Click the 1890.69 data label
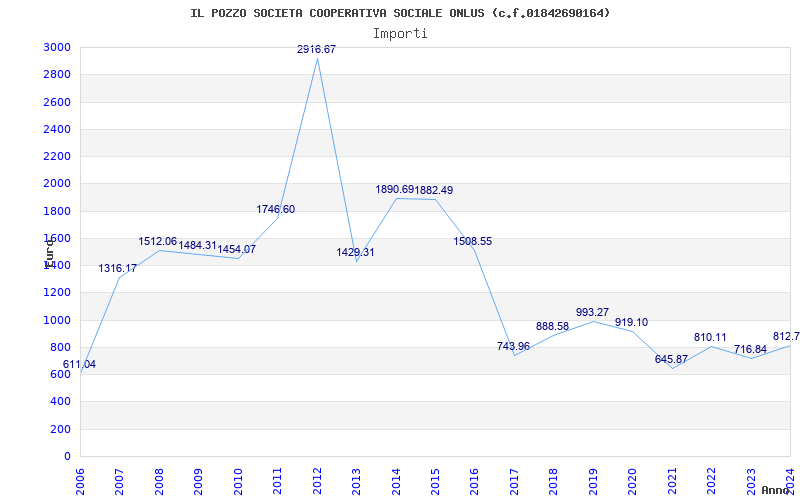Viewport: 800px width, 500px height. tap(394, 189)
